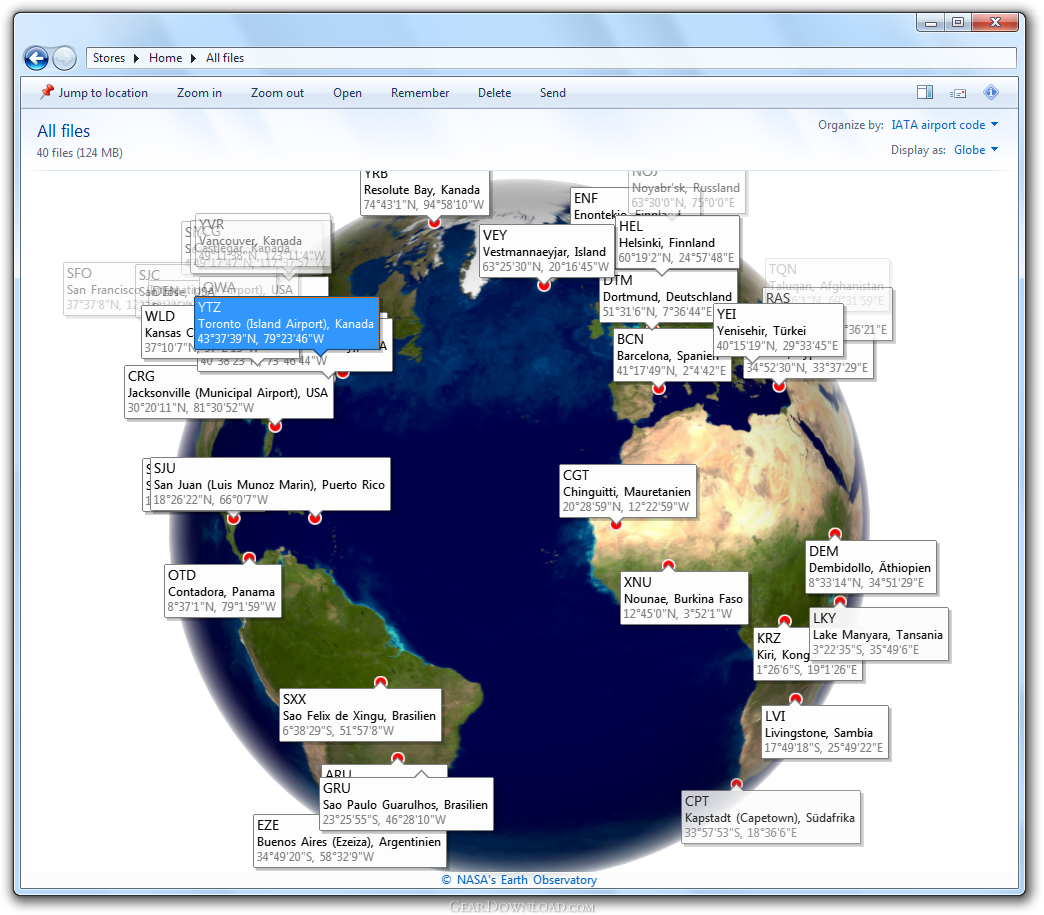Click Delete in the toolbar

click(x=495, y=93)
